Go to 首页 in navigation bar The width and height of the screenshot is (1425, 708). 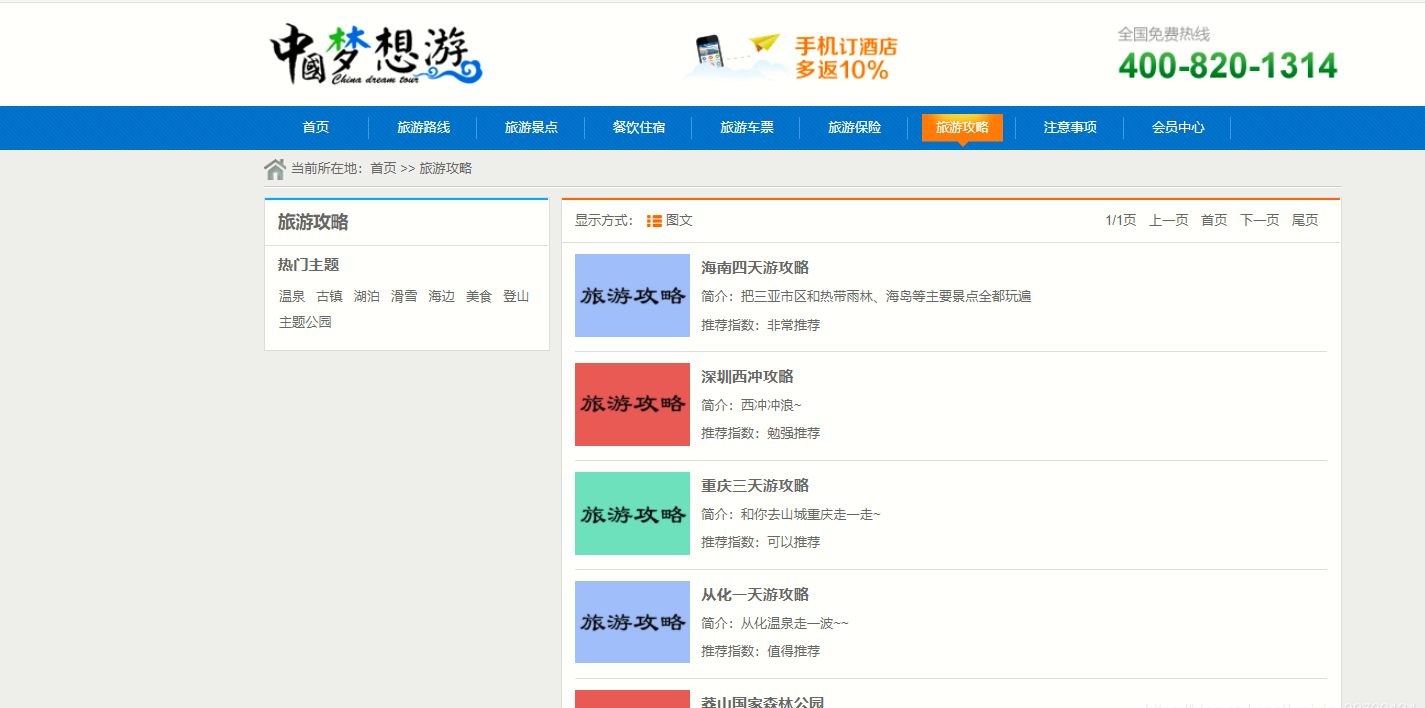pyautogui.click(x=316, y=128)
